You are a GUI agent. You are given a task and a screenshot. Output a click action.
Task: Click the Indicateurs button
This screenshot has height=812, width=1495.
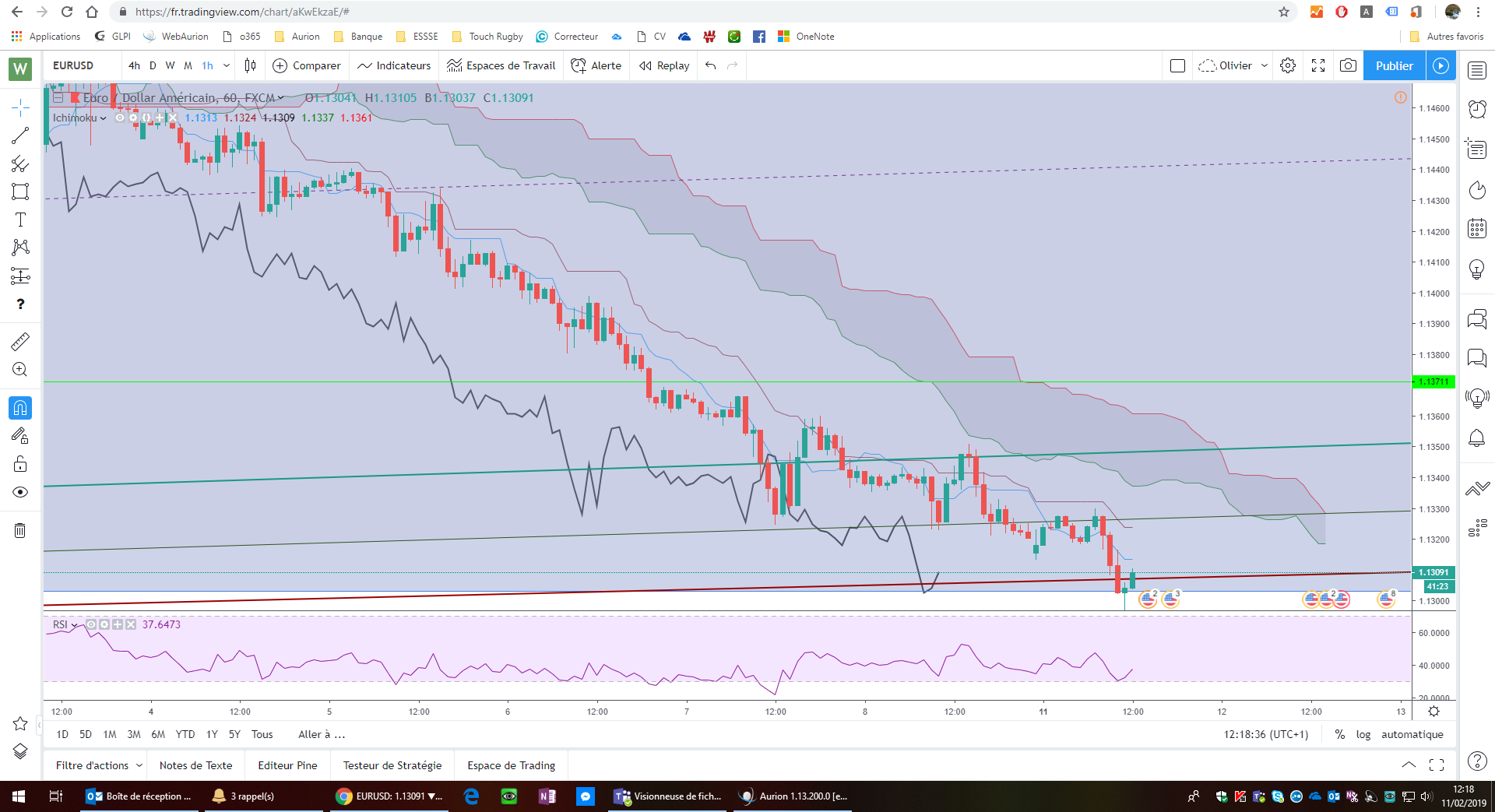[394, 65]
